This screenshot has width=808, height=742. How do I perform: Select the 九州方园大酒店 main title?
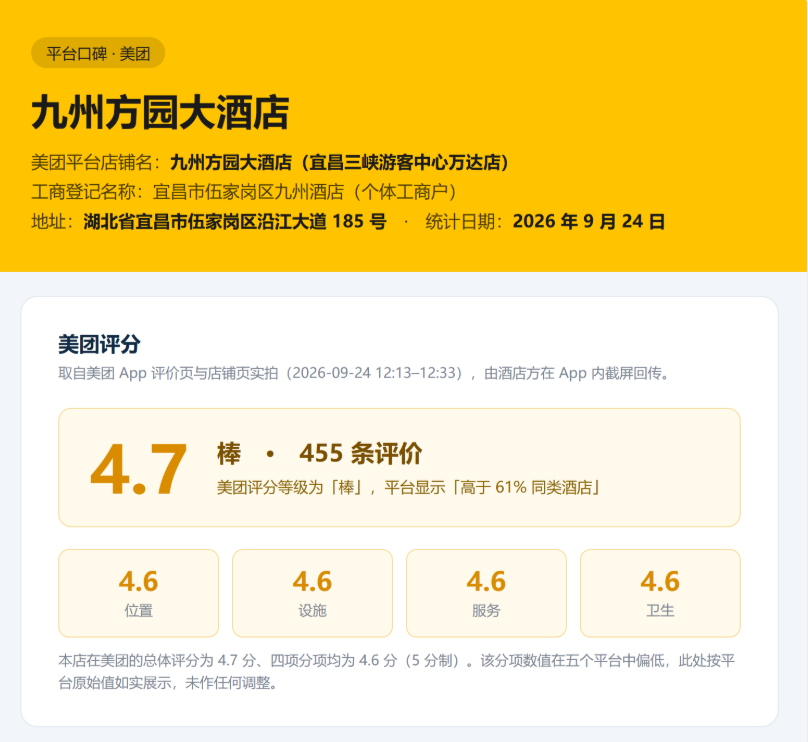(x=161, y=112)
